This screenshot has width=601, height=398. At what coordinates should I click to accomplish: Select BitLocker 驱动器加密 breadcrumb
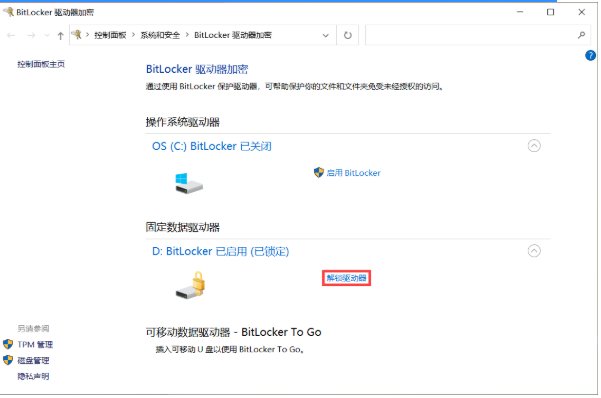[233, 35]
